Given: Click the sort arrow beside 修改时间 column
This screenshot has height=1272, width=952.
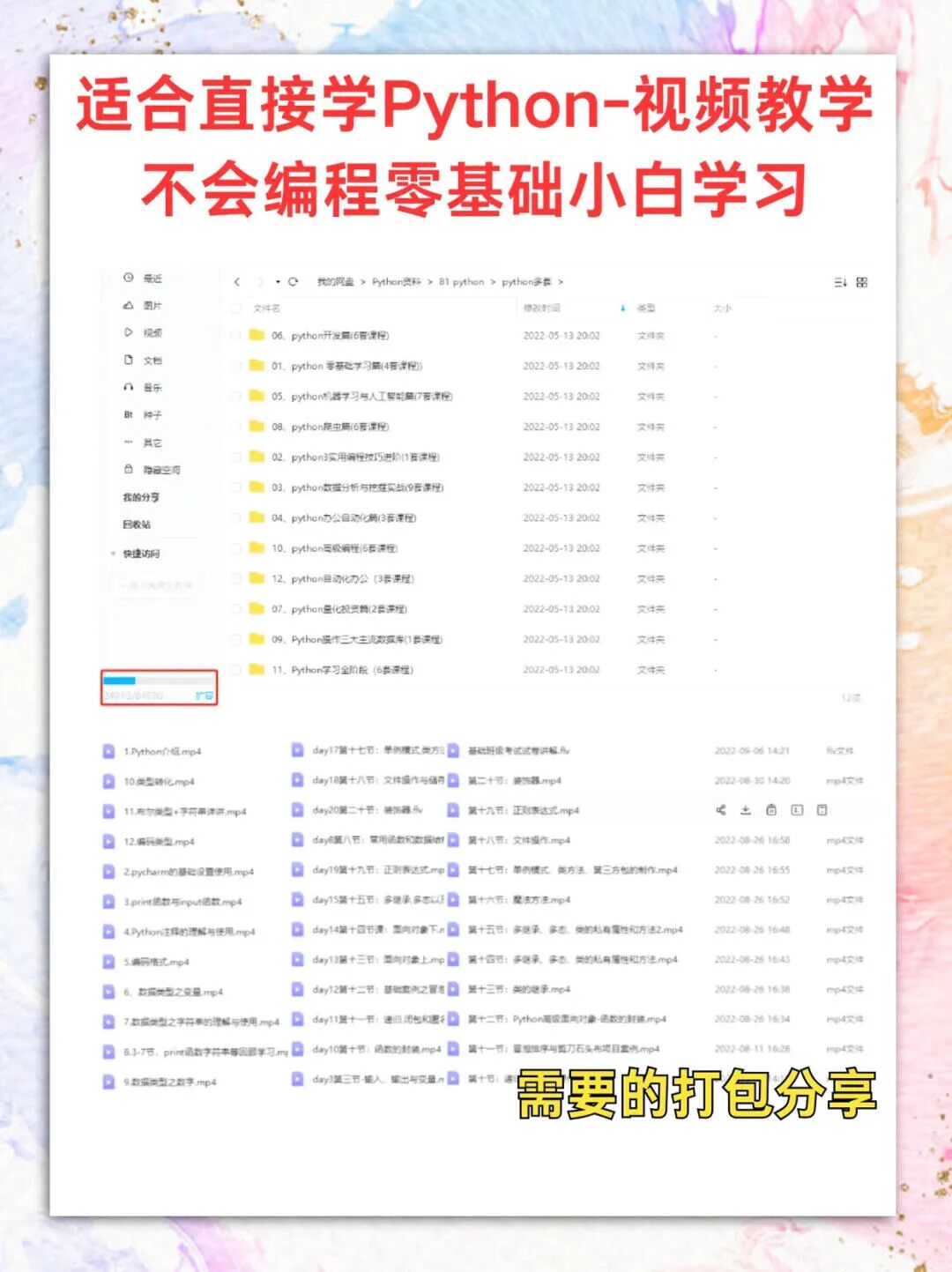Looking at the screenshot, I should click(x=622, y=308).
